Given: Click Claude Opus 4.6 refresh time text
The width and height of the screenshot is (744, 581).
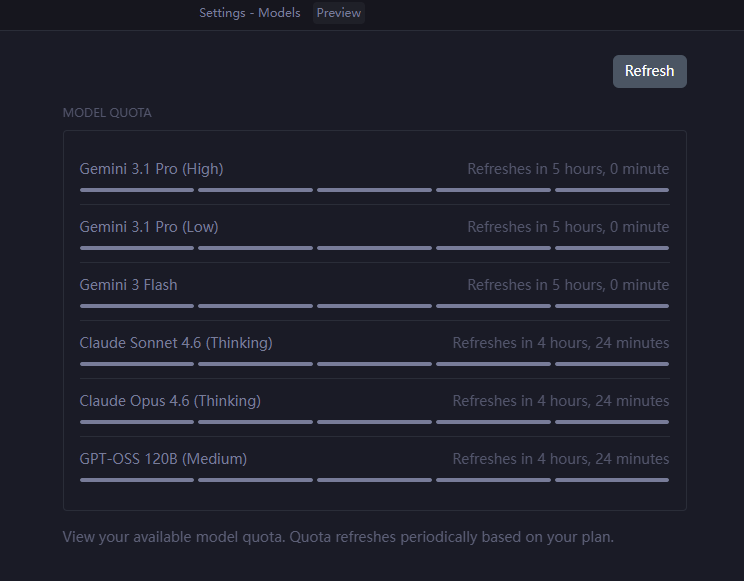Looking at the screenshot, I should [x=561, y=401].
